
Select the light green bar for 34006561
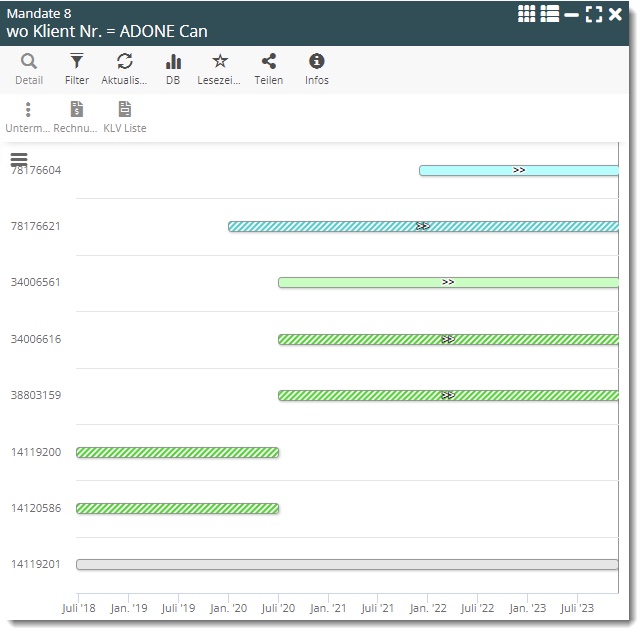tap(447, 283)
